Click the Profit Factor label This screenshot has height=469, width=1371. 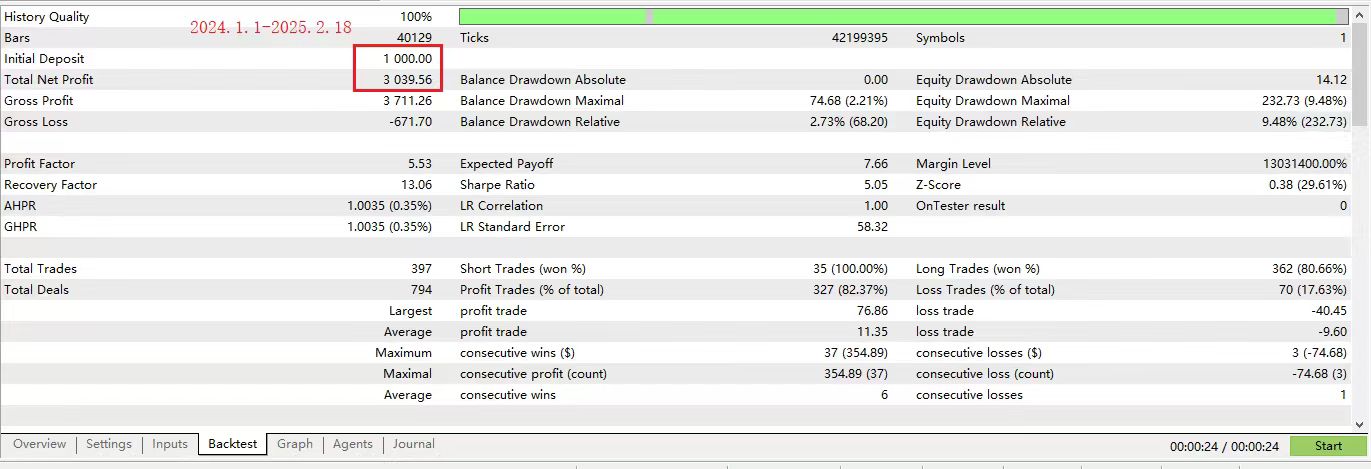pyautogui.click(x=40, y=164)
